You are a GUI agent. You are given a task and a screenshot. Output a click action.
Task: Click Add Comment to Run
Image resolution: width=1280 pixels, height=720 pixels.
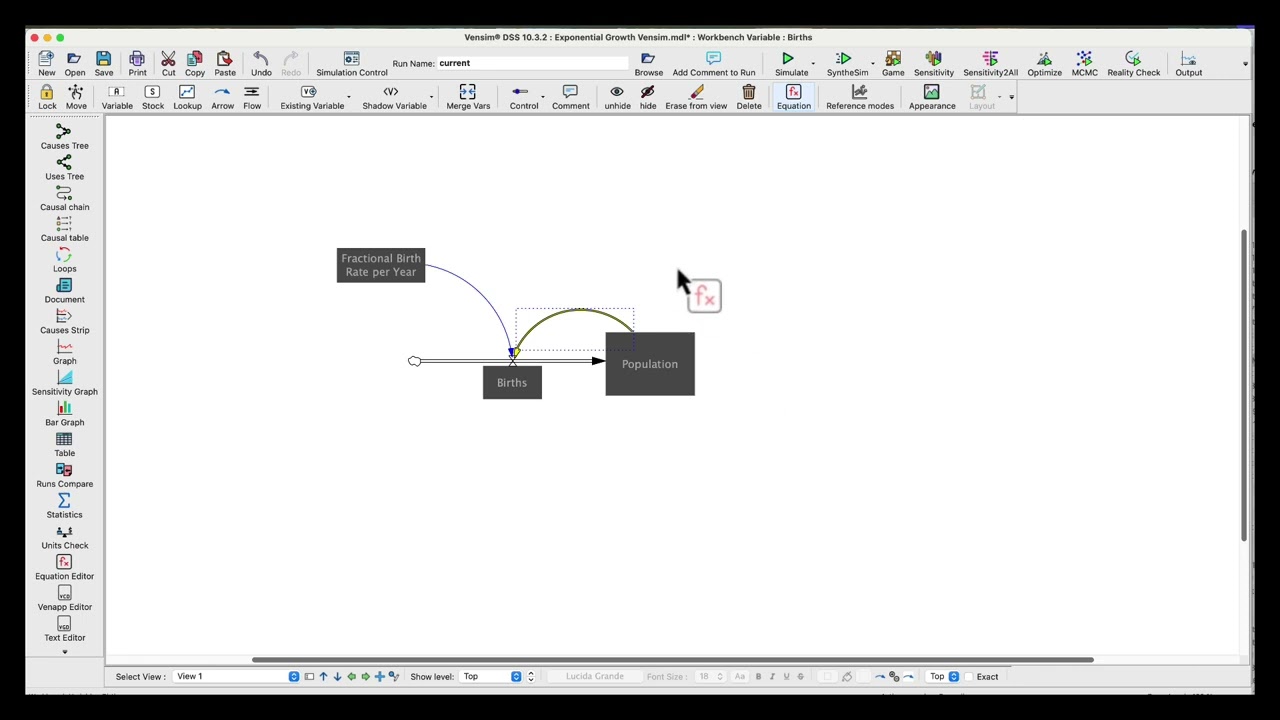[714, 64]
